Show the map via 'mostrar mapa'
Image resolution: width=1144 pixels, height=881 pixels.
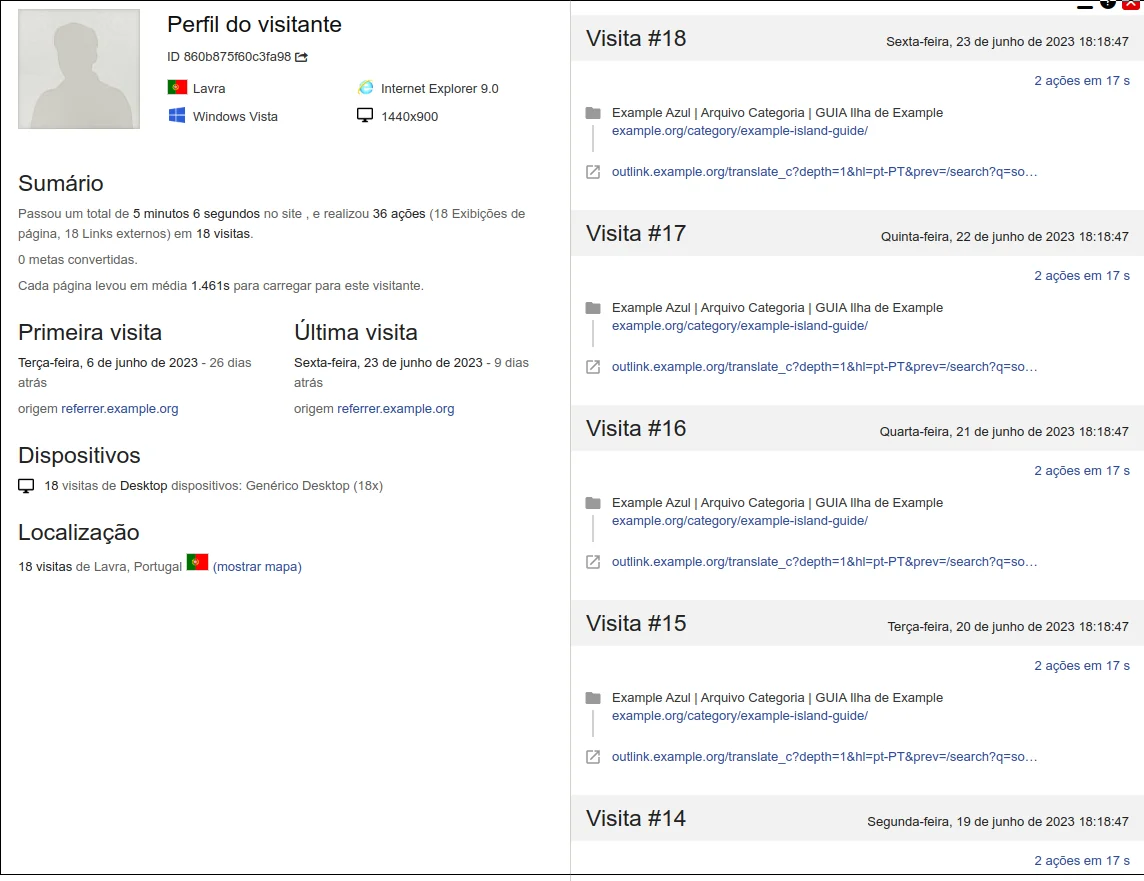pos(257,567)
